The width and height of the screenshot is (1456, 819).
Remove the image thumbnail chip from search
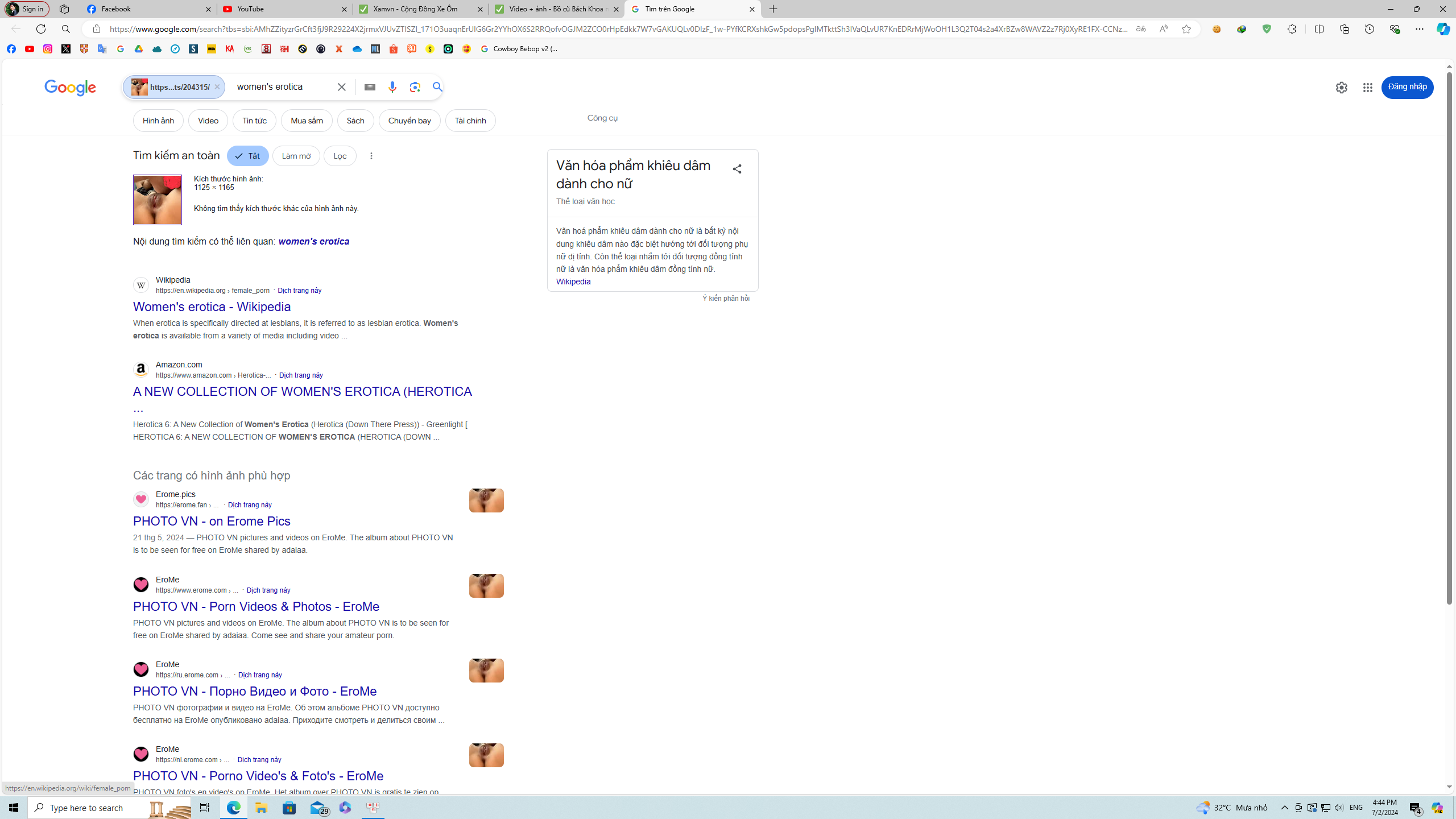[x=217, y=86]
